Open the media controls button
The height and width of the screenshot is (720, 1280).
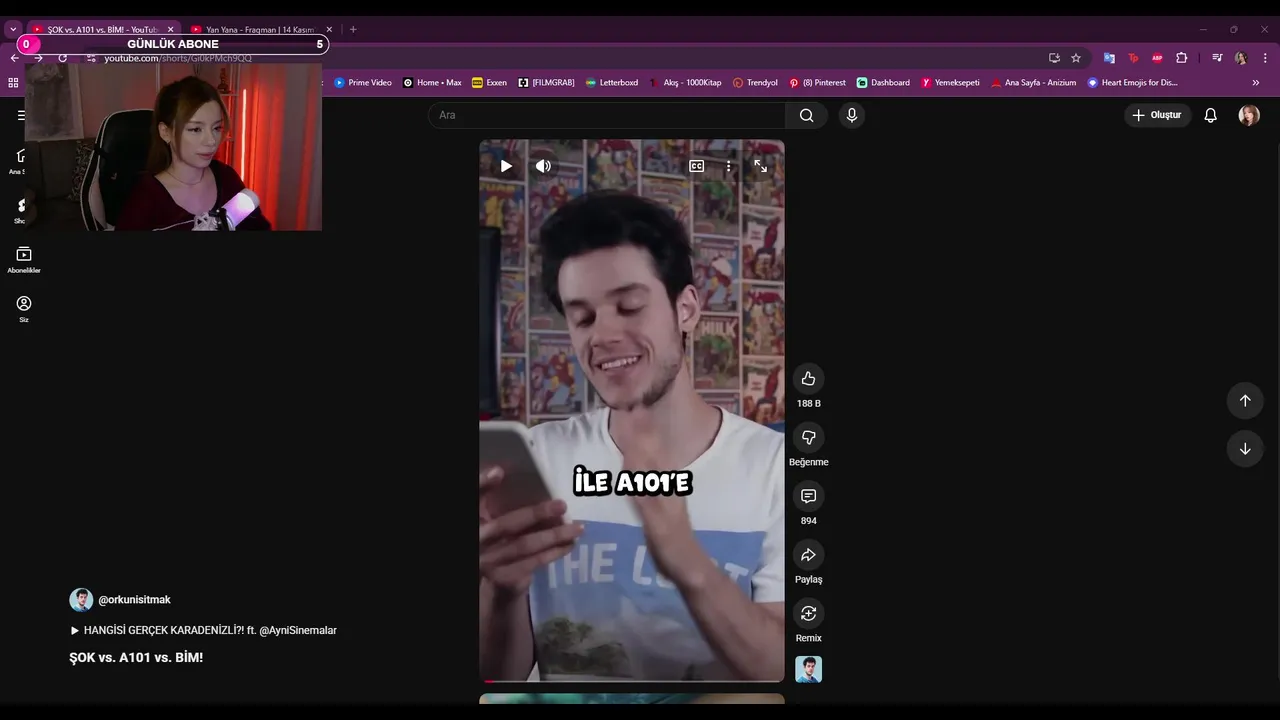click(x=1217, y=58)
